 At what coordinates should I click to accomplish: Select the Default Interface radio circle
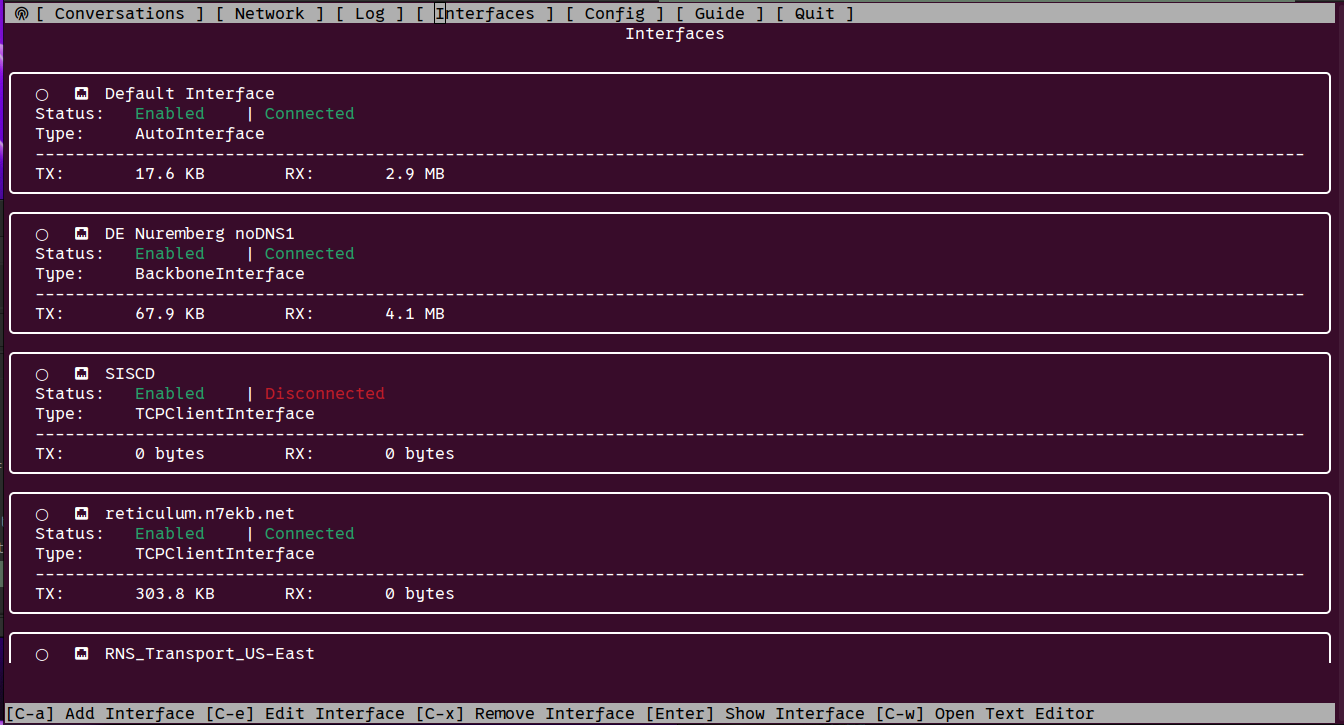[42, 95]
